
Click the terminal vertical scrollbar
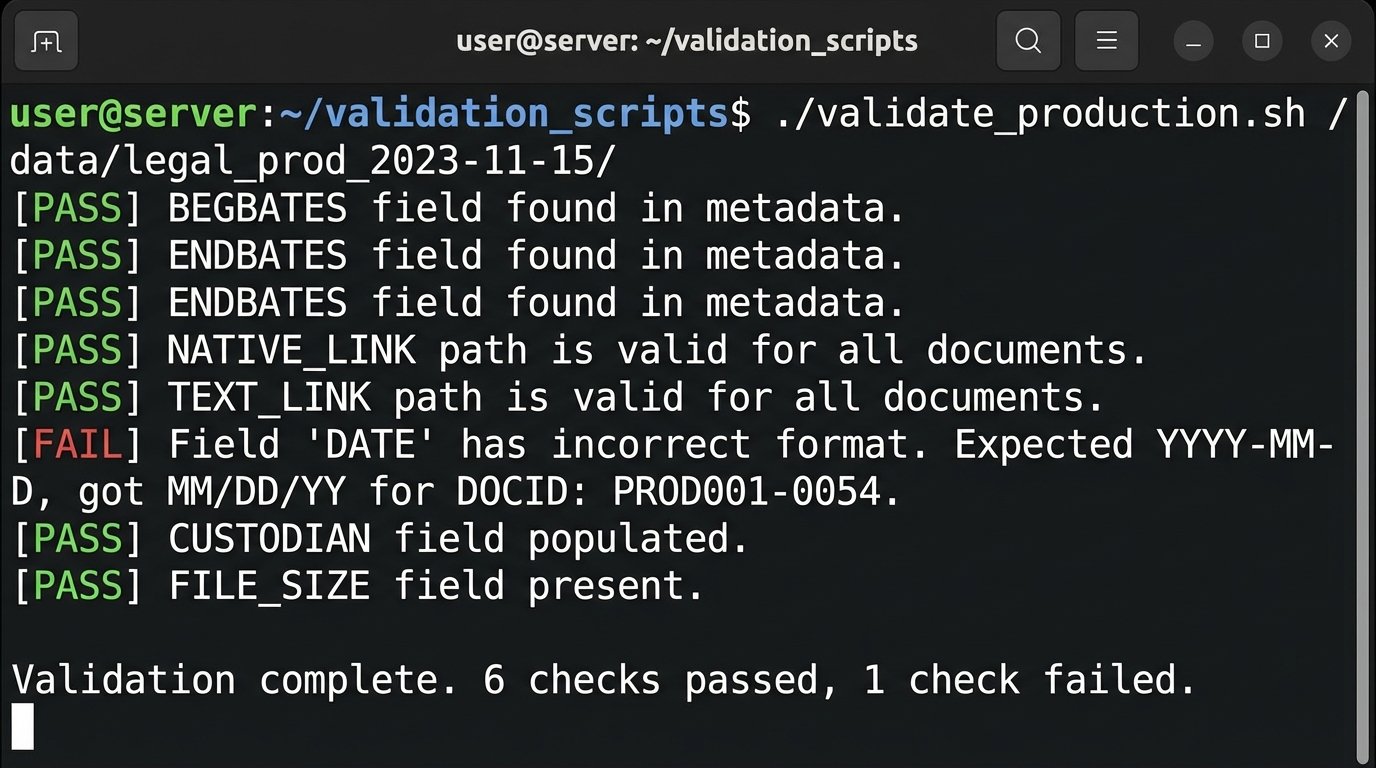[x=1361, y=420]
